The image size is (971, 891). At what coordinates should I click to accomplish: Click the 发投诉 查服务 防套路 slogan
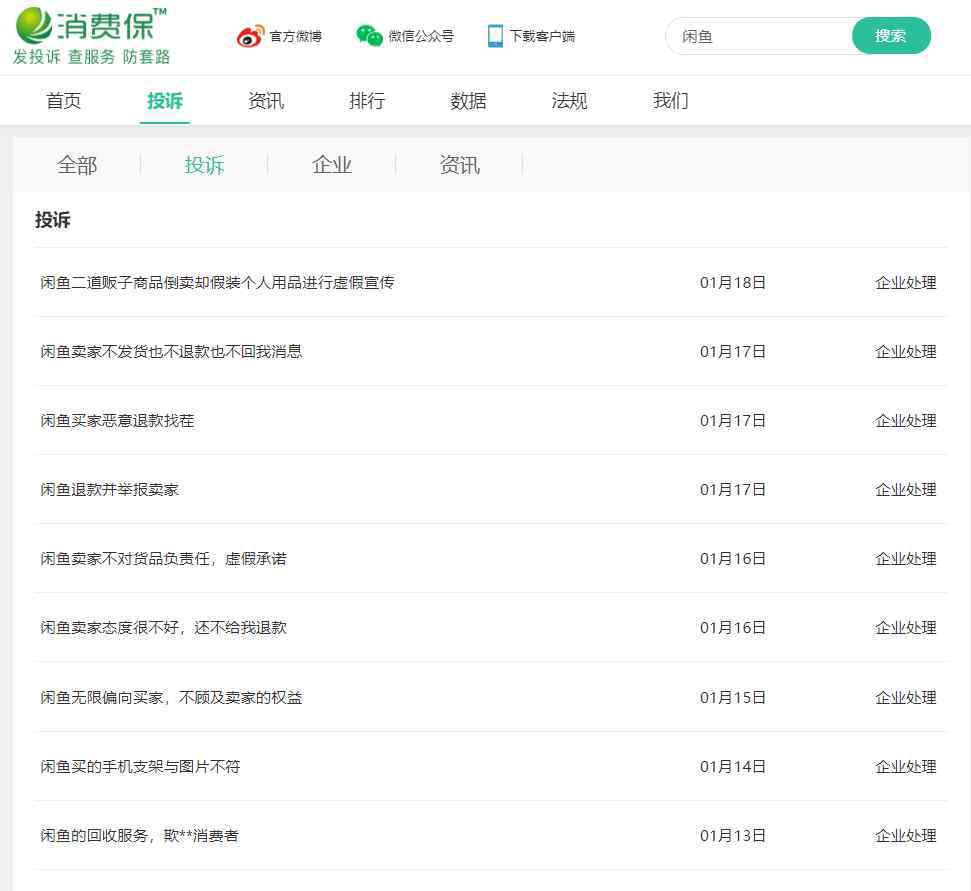pos(92,57)
